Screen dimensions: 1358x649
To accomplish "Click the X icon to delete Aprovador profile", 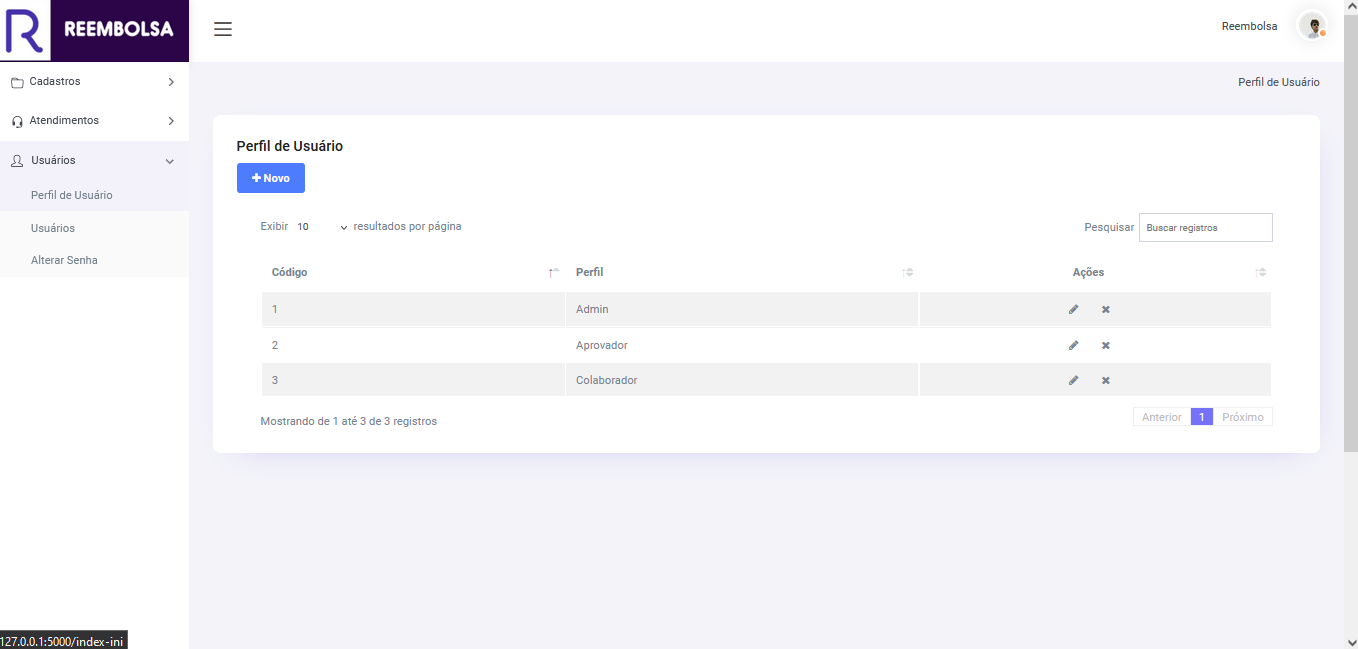I will click(x=1105, y=345).
